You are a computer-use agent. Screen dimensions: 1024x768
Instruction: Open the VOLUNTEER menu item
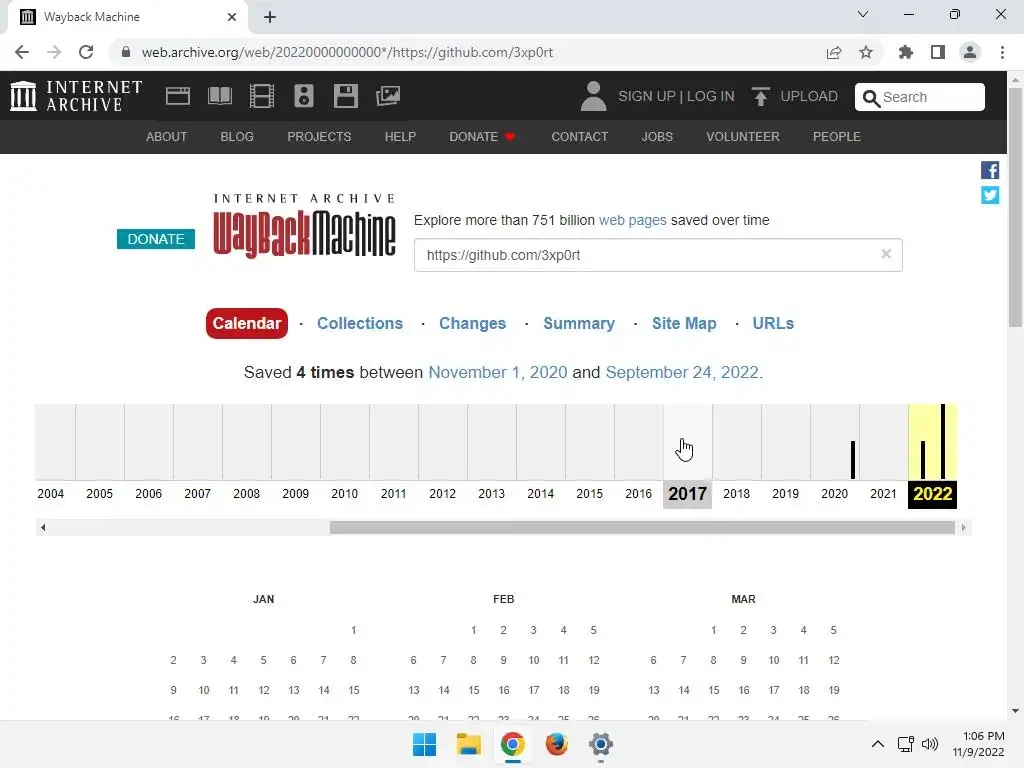[x=743, y=136]
